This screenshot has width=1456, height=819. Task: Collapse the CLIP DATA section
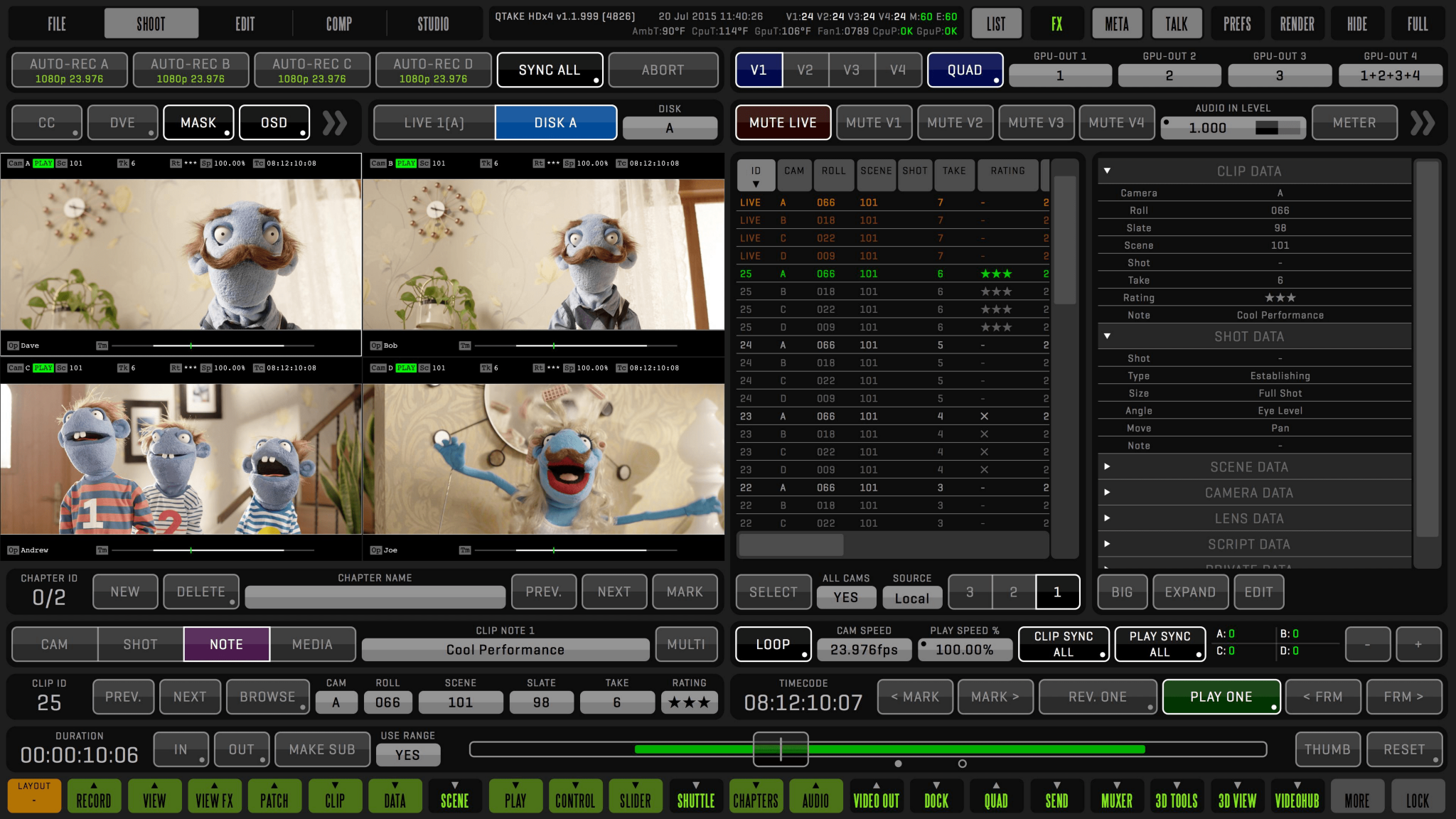1107,171
